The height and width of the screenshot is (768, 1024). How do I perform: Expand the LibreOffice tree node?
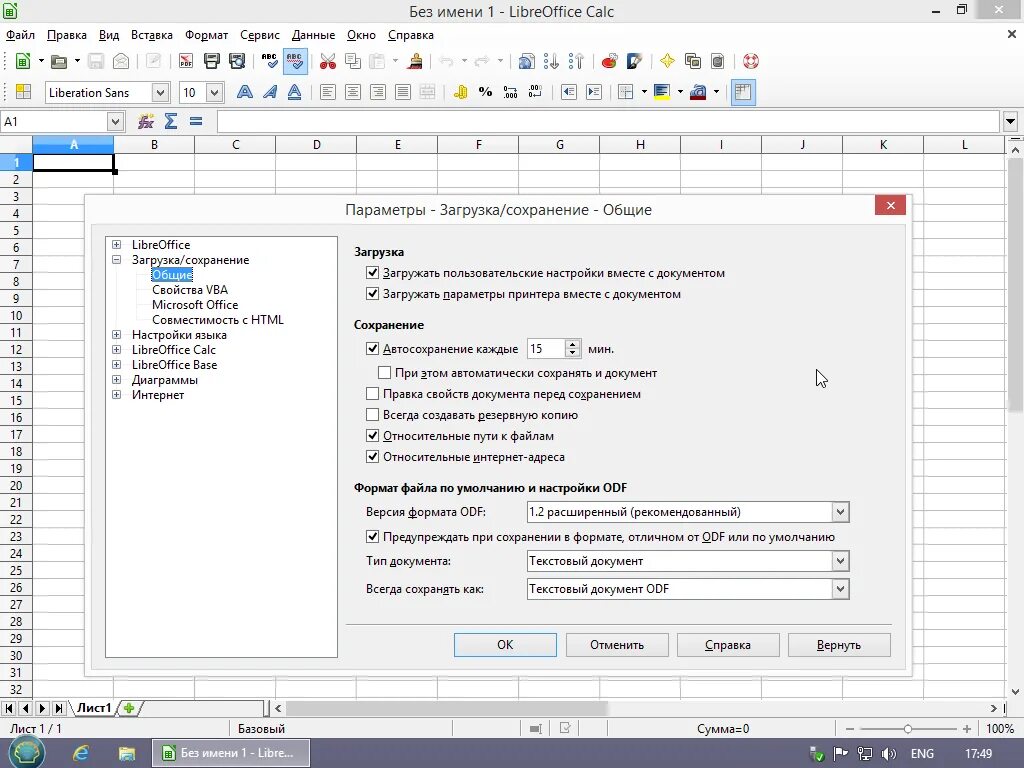pyautogui.click(x=116, y=245)
